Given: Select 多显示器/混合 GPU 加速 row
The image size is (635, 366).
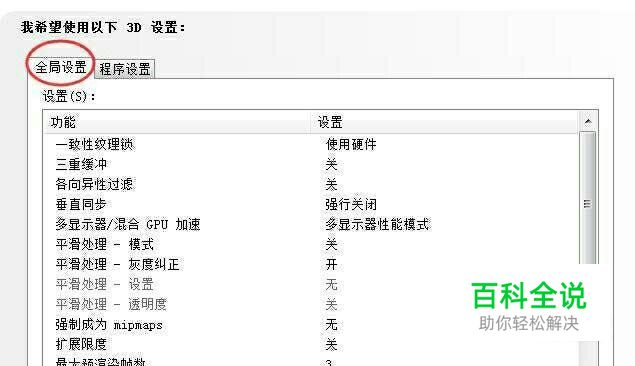Looking at the screenshot, I should click(311, 224).
